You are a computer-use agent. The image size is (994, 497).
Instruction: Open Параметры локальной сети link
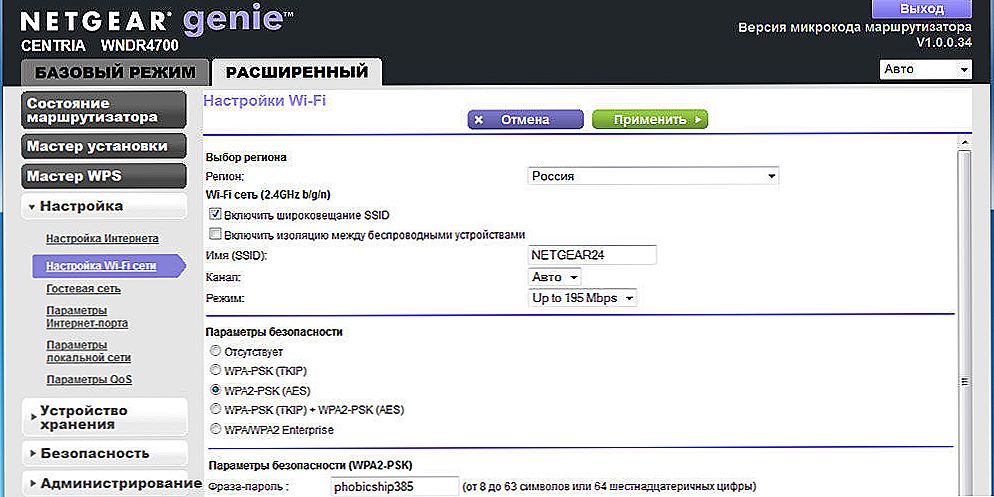[89, 351]
